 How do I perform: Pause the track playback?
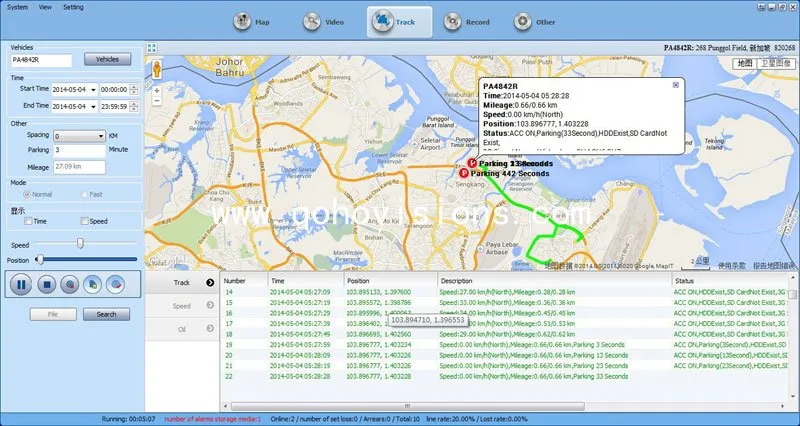pos(21,284)
